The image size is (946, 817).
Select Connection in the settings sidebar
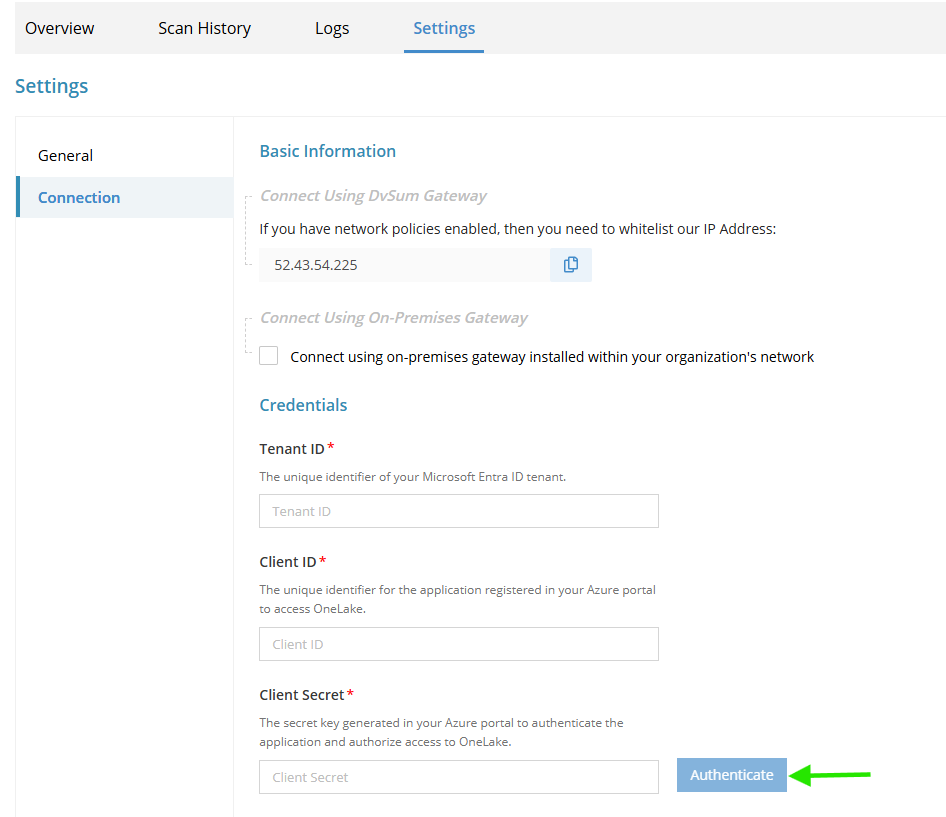tap(79, 198)
